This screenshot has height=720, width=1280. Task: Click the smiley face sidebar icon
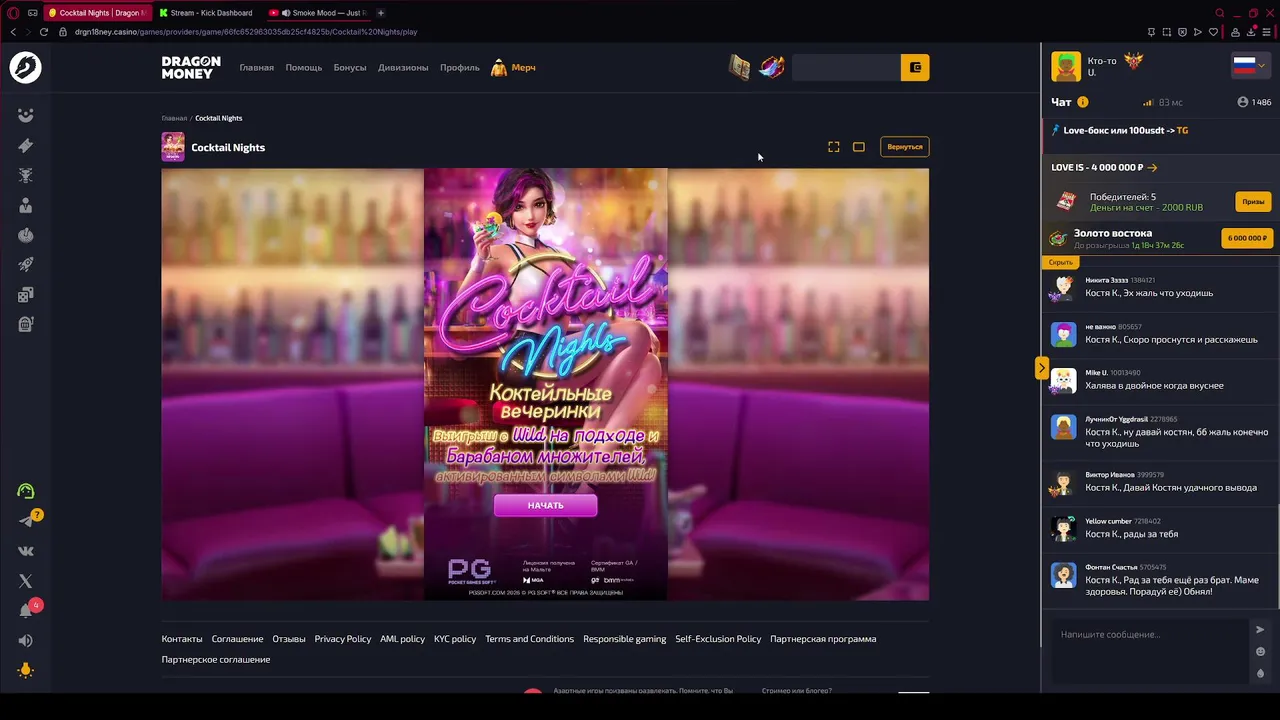click(26, 116)
